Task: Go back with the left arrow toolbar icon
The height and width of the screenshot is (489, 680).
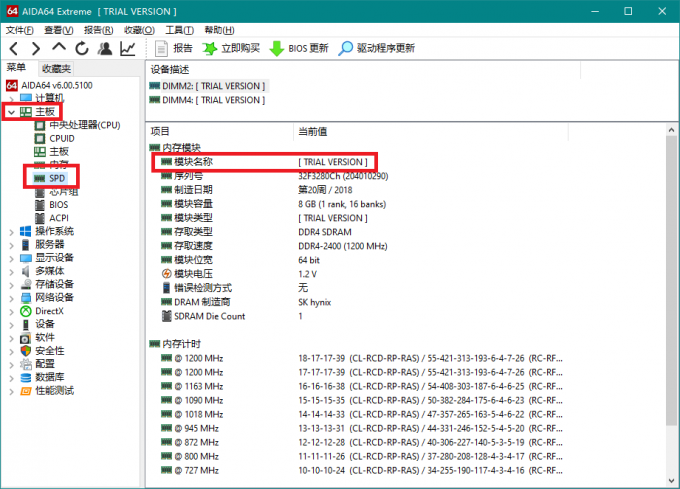Action: click(x=14, y=48)
